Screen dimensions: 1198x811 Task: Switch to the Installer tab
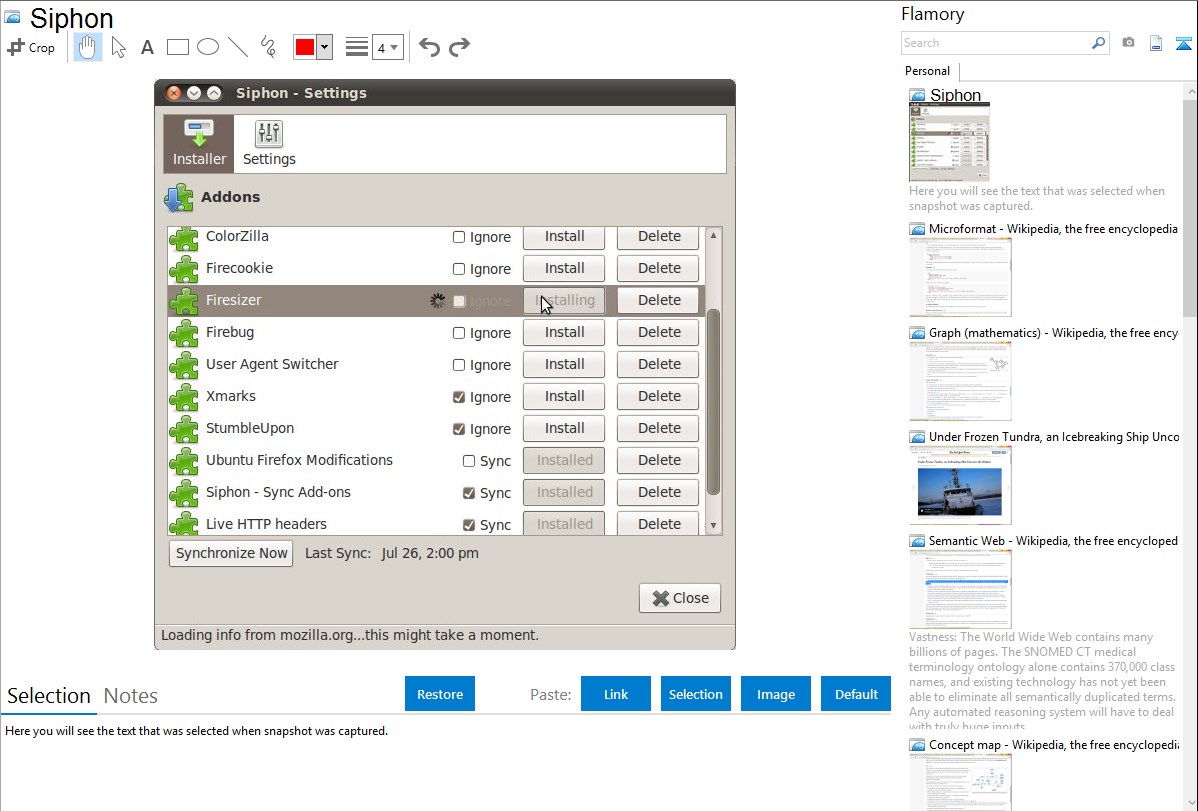[x=199, y=143]
